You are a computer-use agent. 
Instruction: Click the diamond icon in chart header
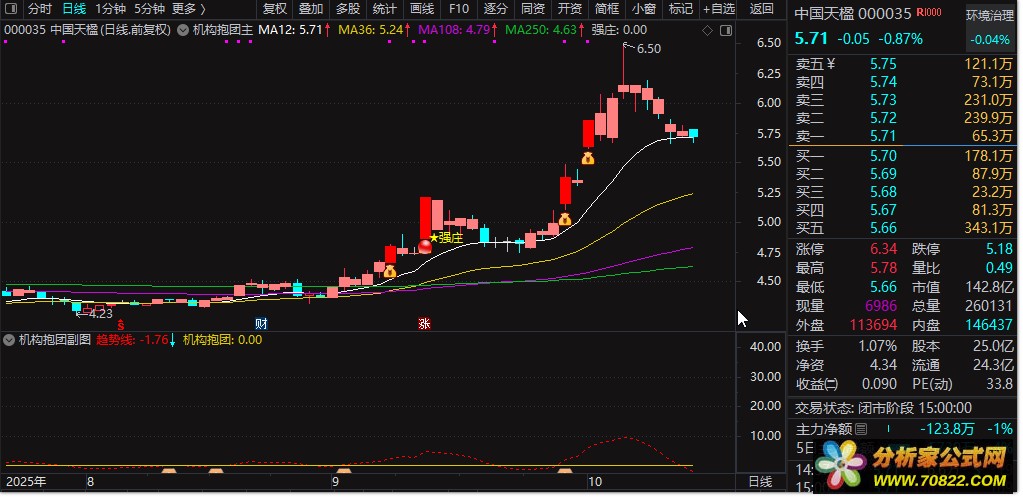708,30
